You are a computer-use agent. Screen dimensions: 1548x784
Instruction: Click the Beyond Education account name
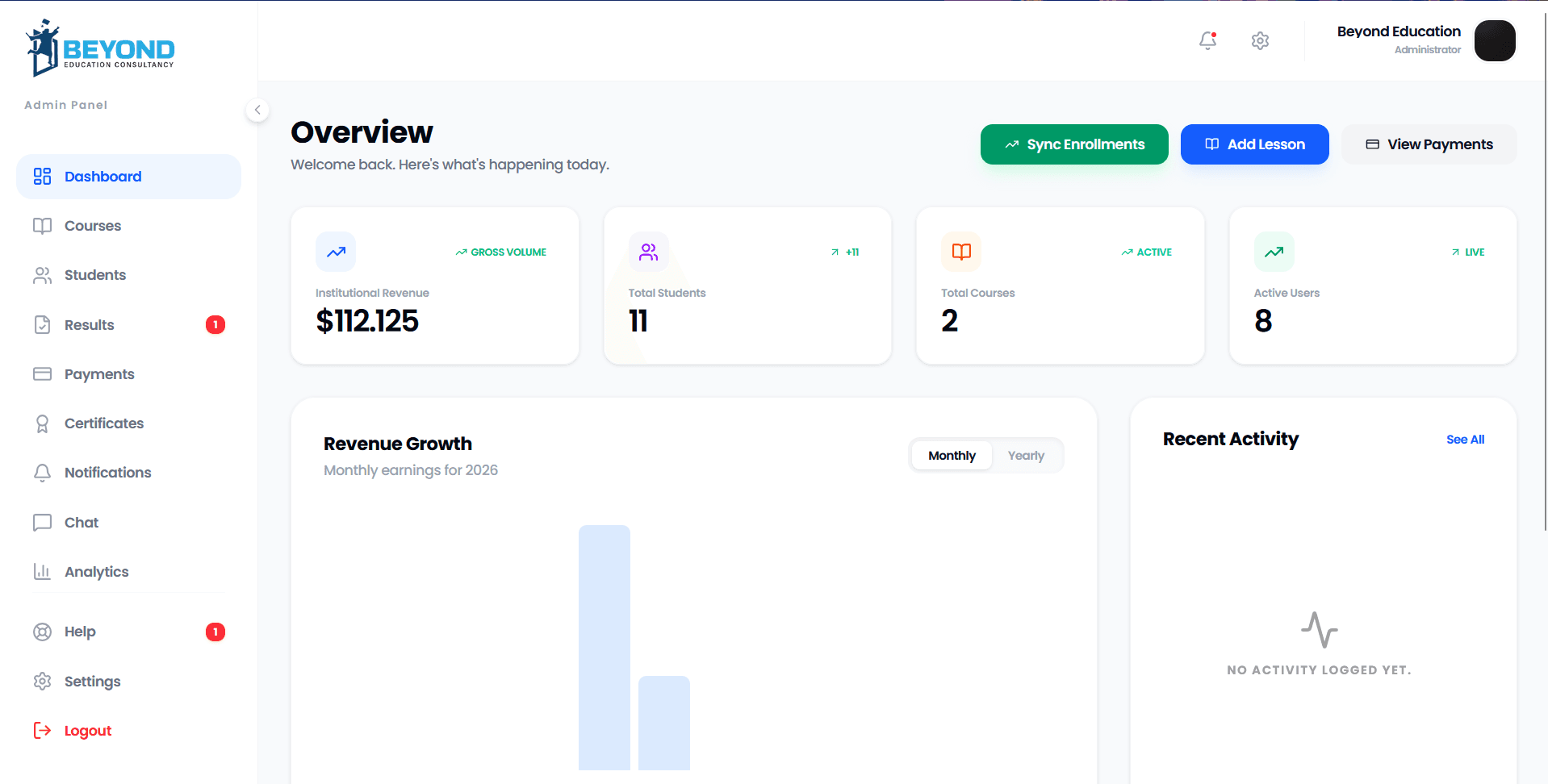(1399, 31)
